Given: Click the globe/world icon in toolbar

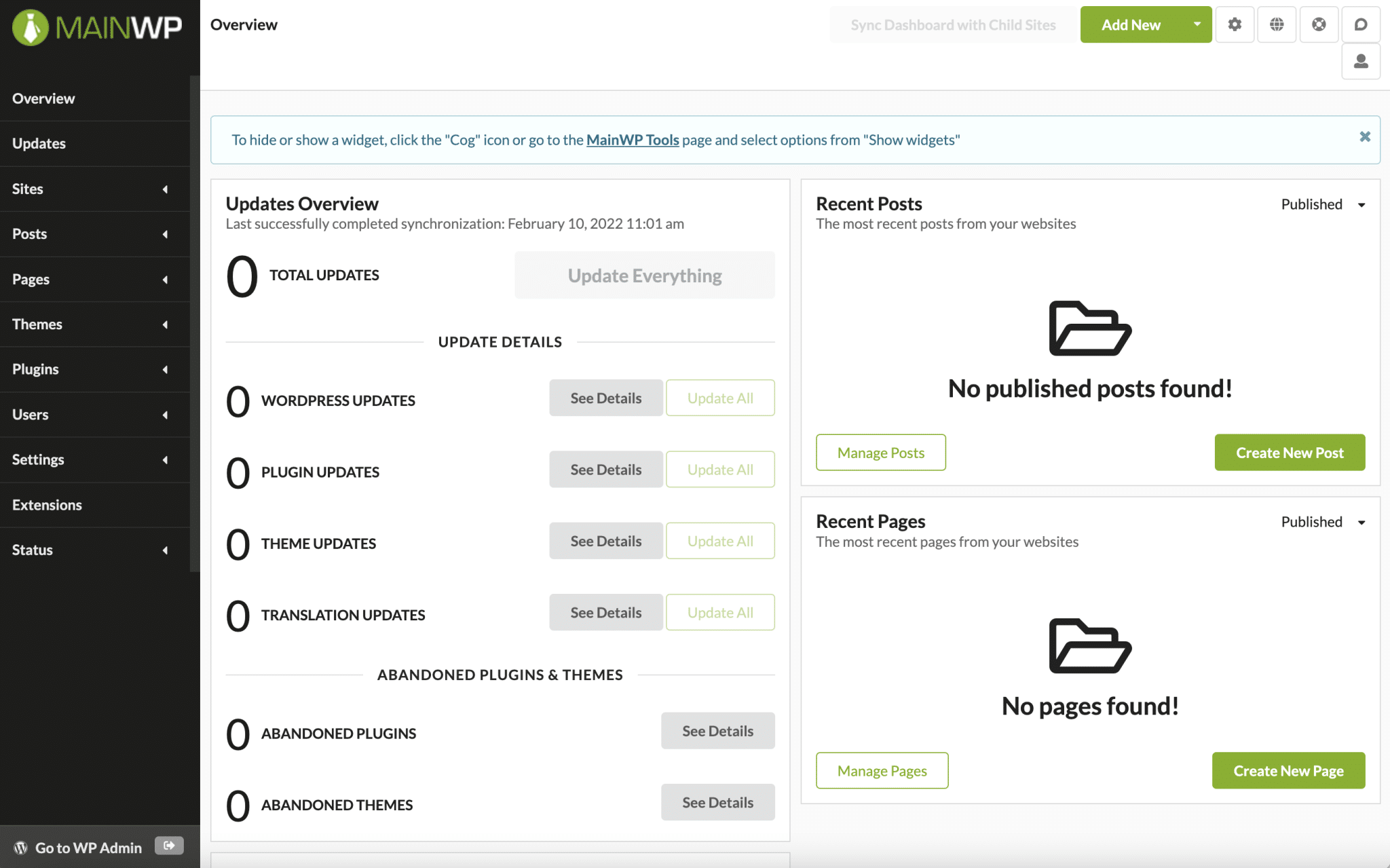Looking at the screenshot, I should coord(1277,24).
